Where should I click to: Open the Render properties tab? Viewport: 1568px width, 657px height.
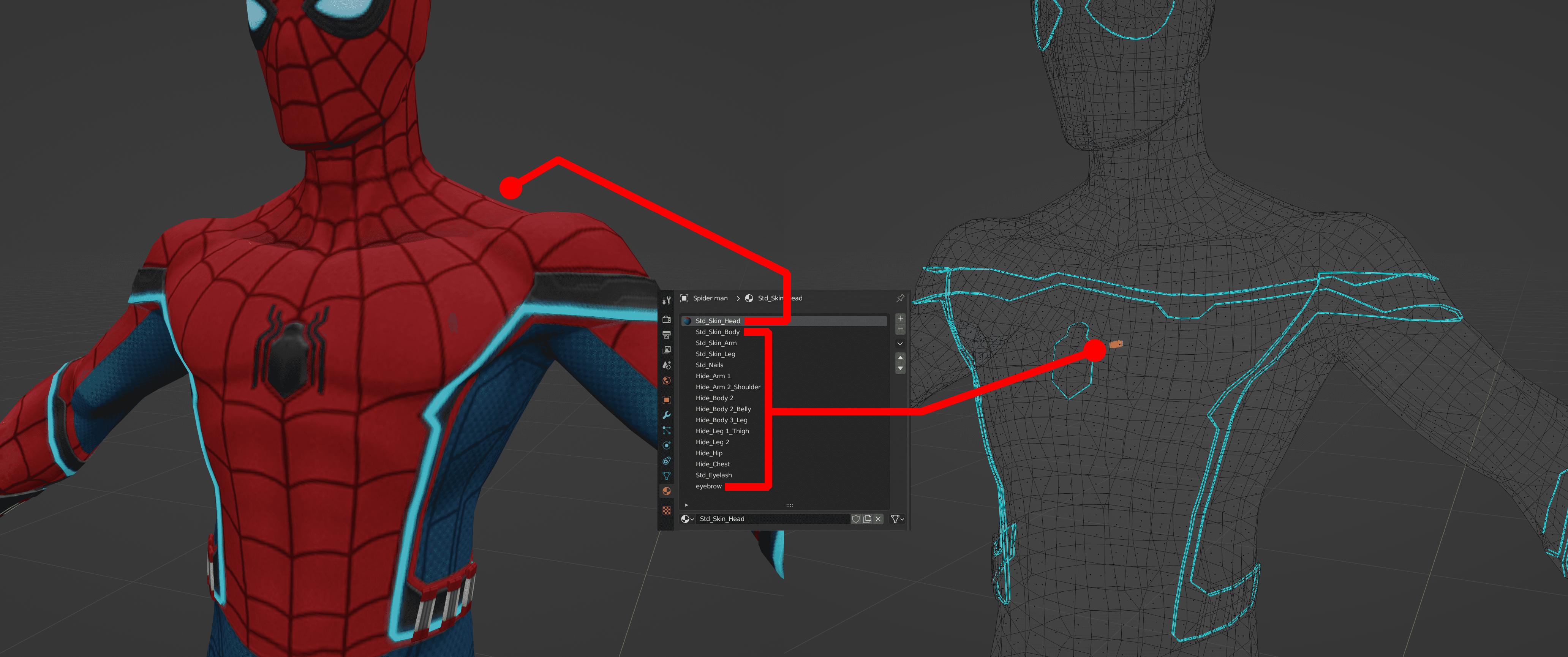(x=667, y=319)
